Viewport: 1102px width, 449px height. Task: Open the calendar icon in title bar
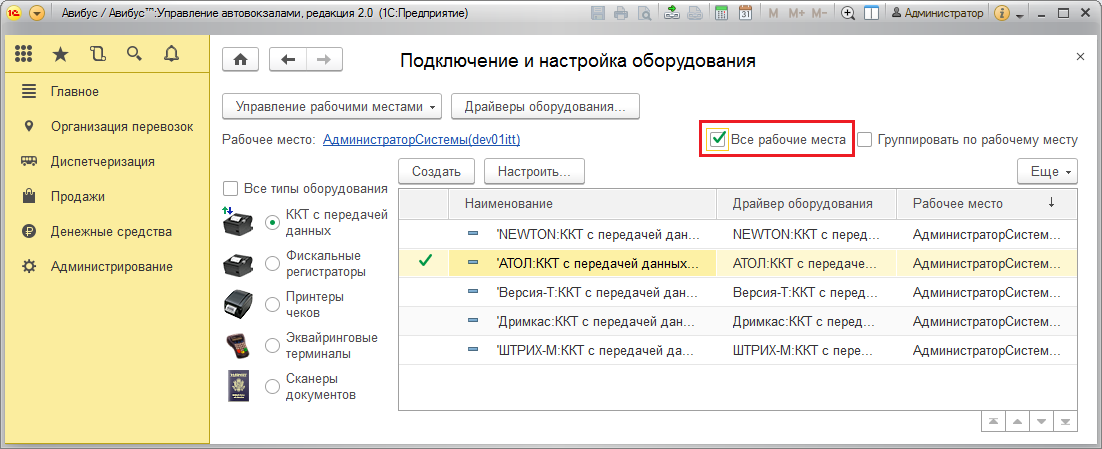click(745, 14)
